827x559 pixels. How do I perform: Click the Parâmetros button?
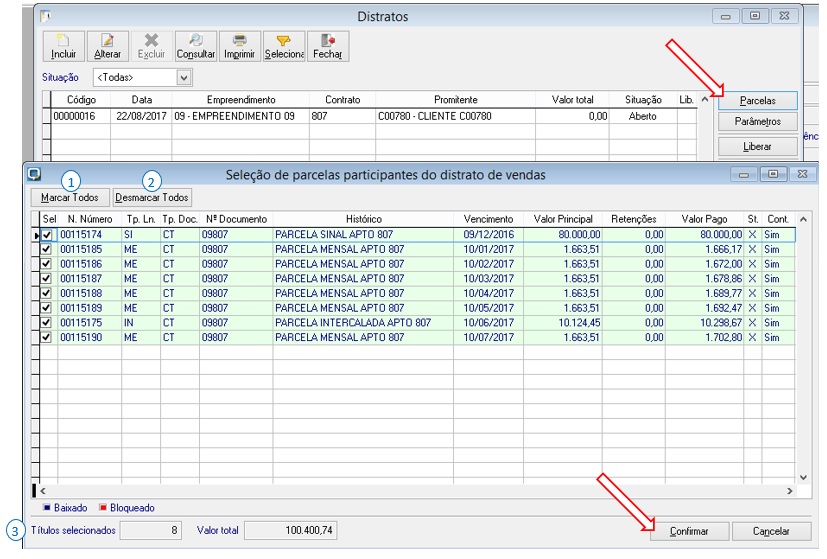coord(757,122)
